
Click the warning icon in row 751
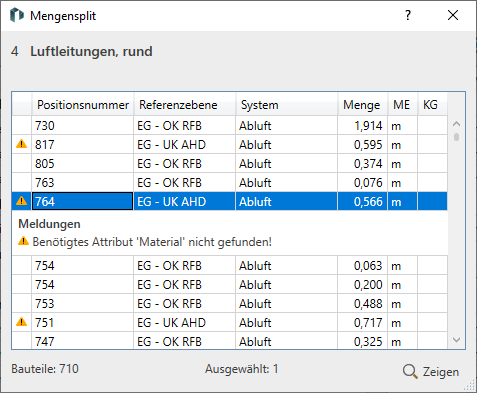22,322
